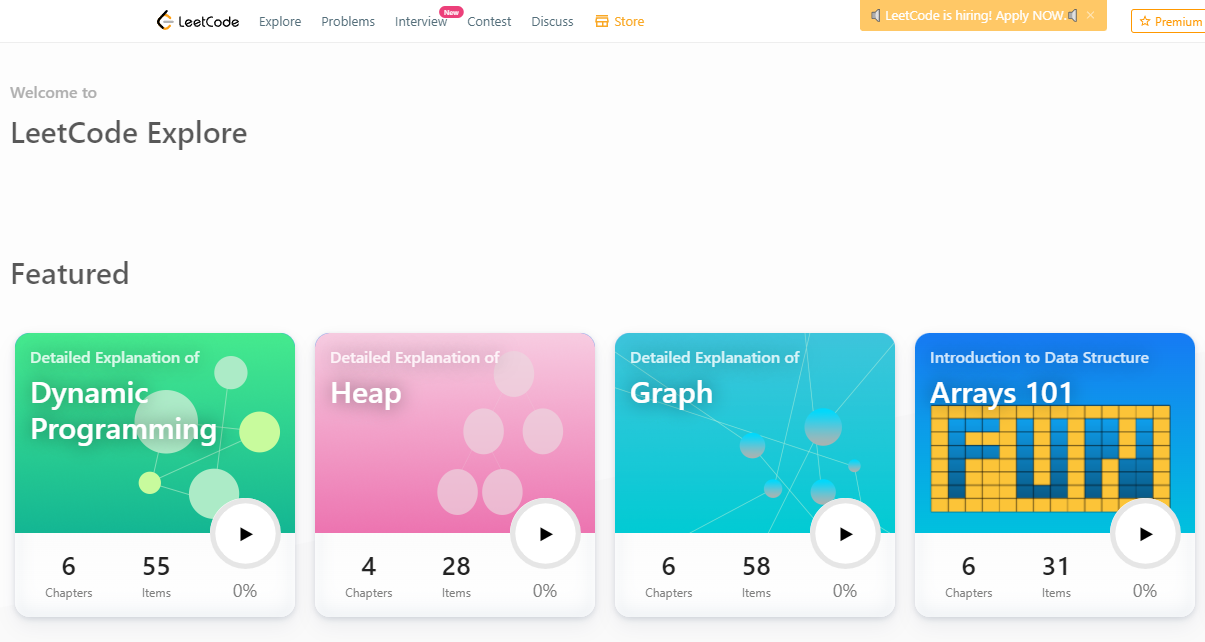Click the Store shop icon
Viewport: 1205px width, 642px height.
tap(602, 22)
